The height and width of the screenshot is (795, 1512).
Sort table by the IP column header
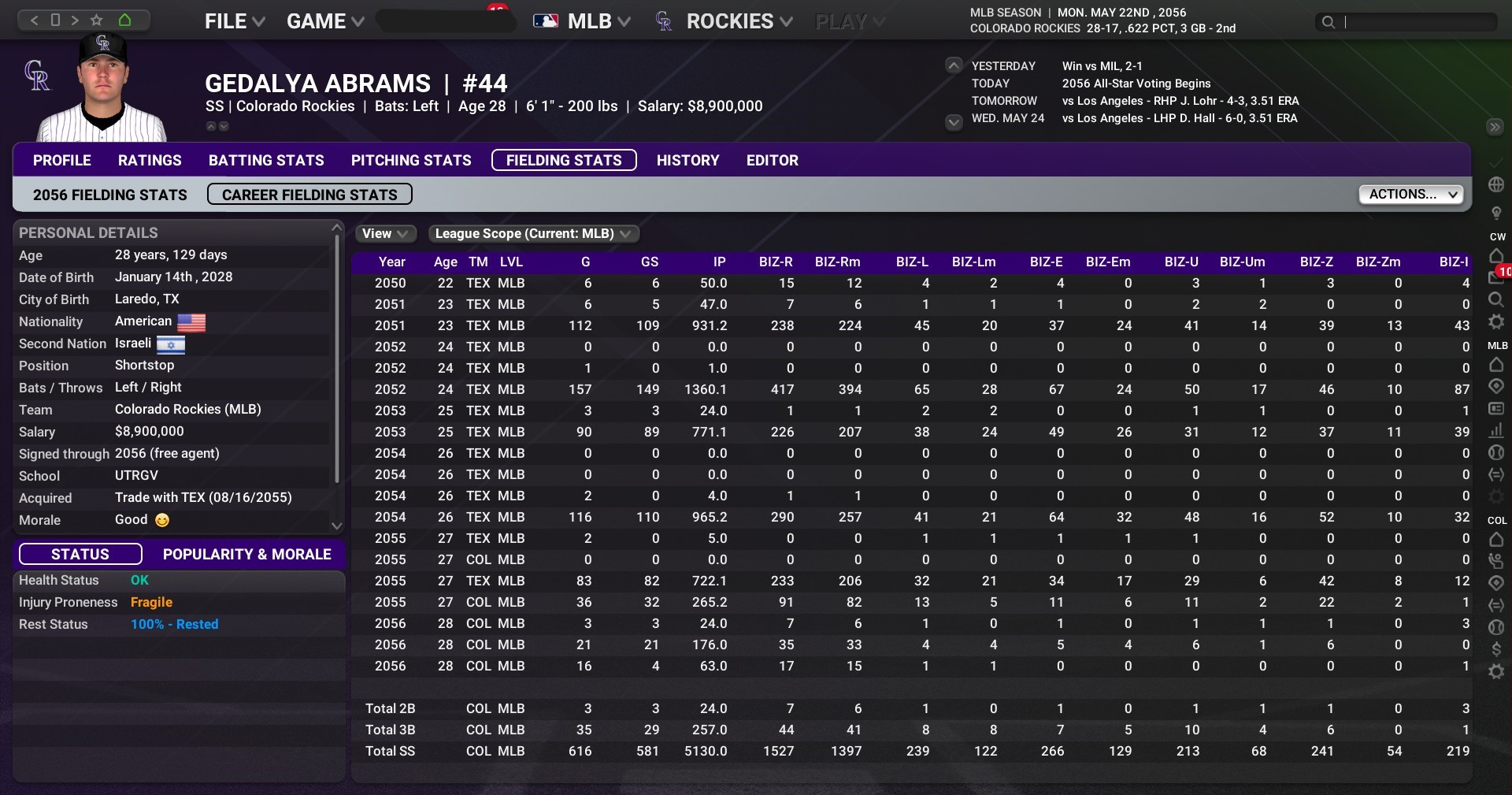[719, 262]
